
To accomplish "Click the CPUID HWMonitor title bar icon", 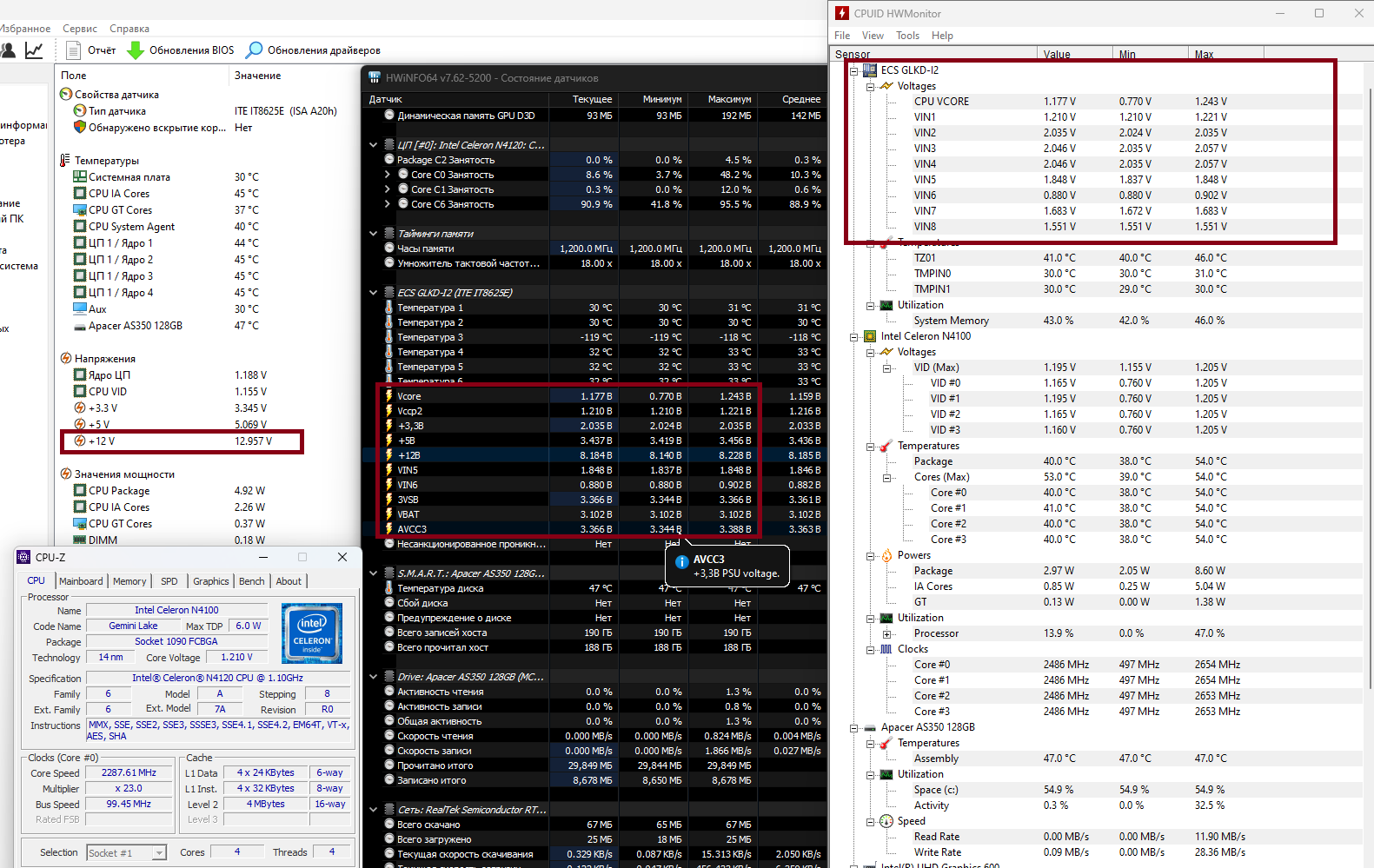I will [841, 13].
